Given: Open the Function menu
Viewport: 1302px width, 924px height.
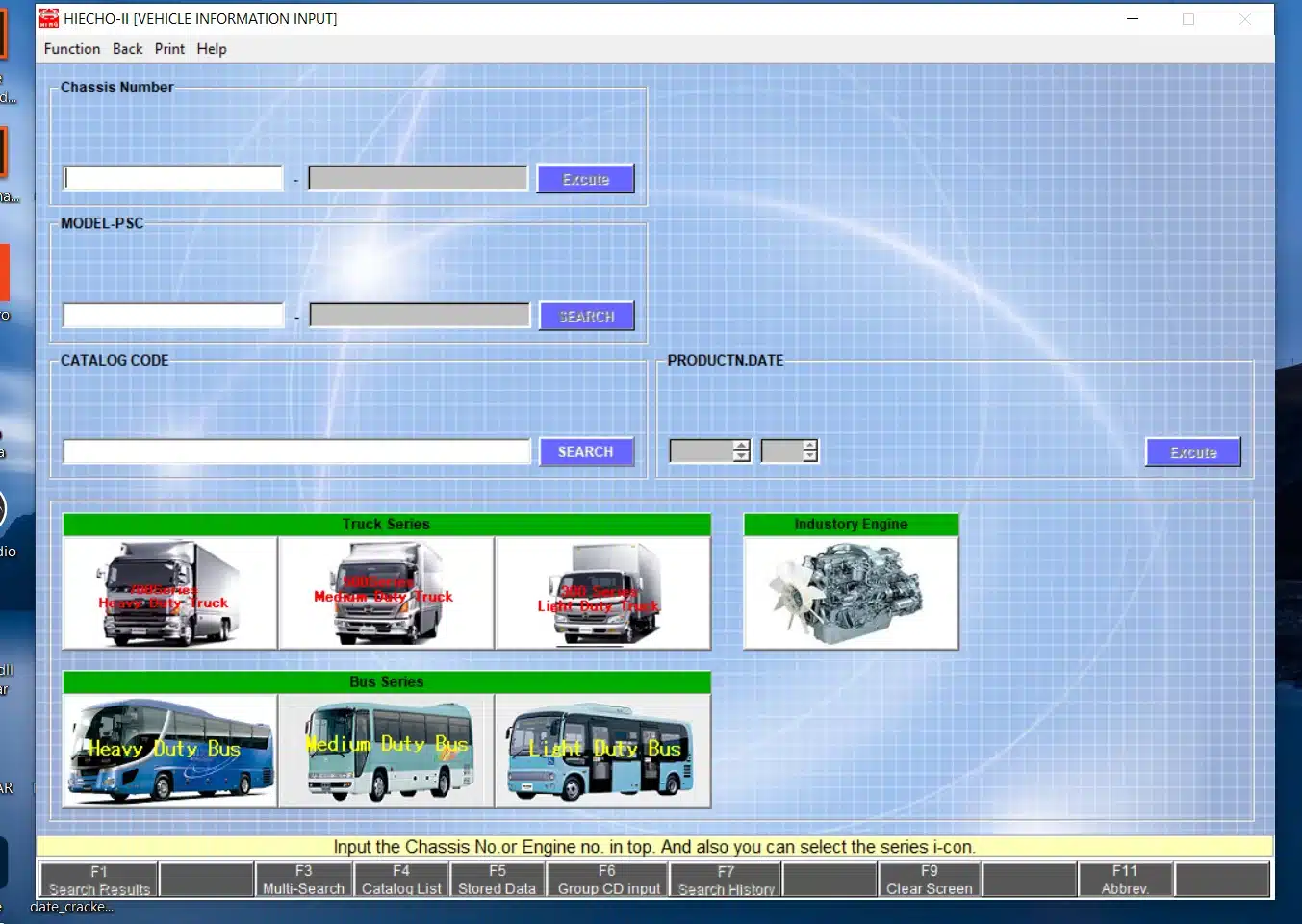Looking at the screenshot, I should tap(71, 48).
